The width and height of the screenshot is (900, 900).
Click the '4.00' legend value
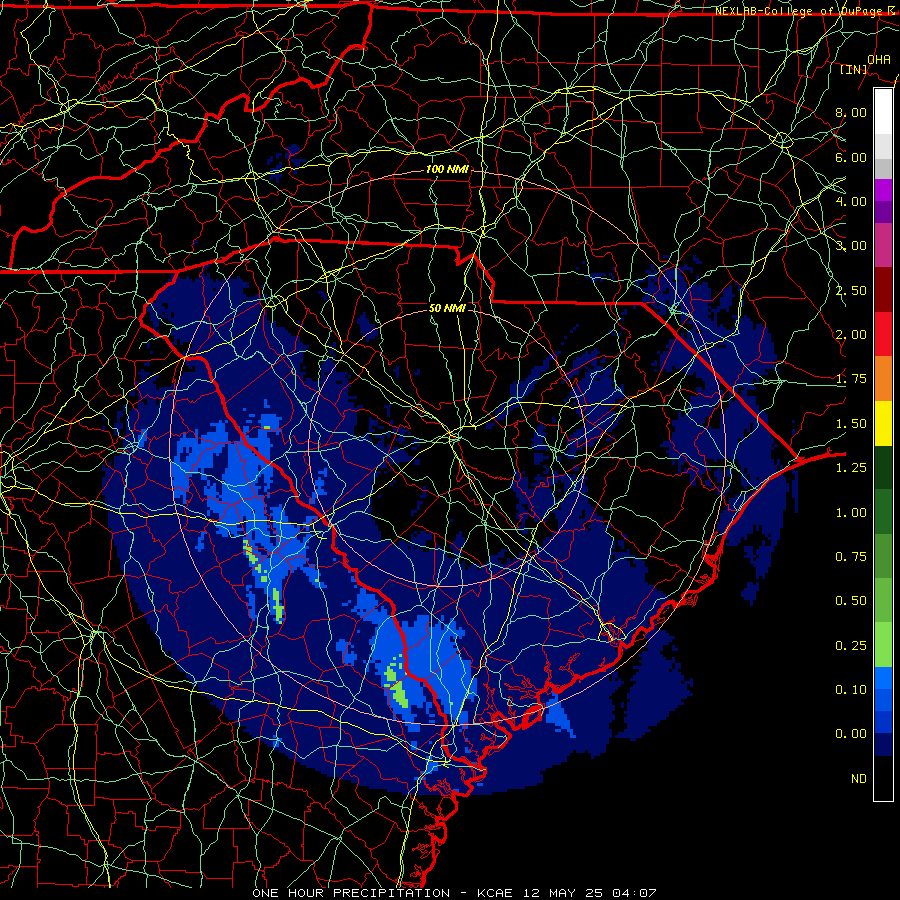[x=851, y=201]
